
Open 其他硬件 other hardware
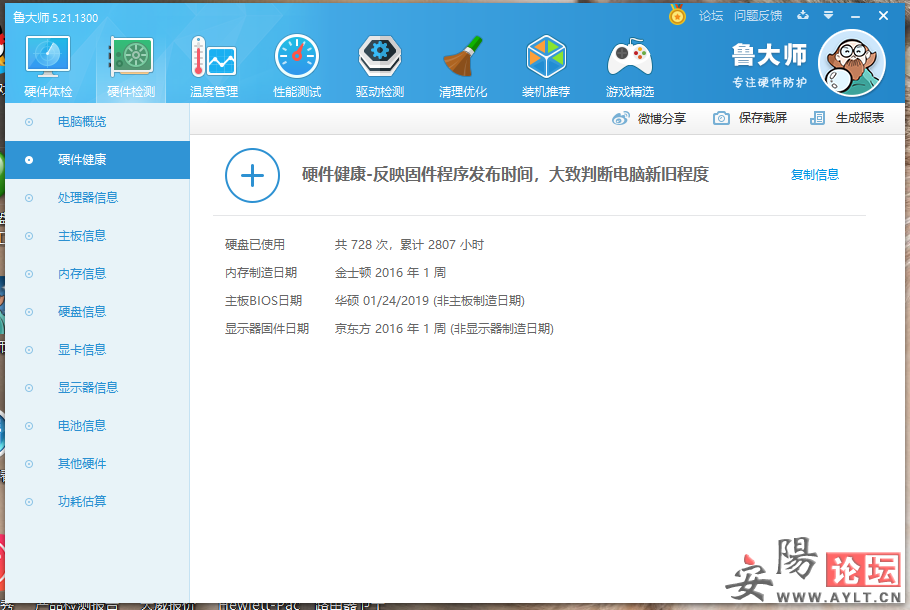98,464
